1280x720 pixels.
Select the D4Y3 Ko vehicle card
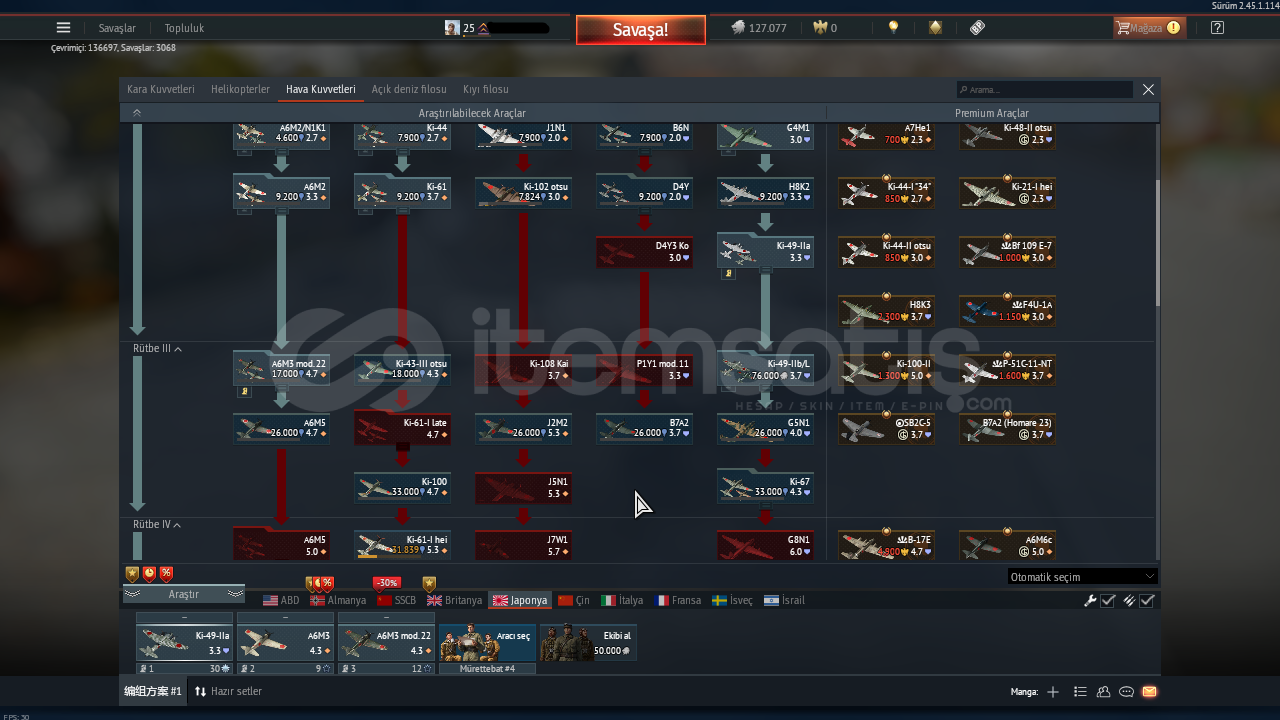coord(644,252)
